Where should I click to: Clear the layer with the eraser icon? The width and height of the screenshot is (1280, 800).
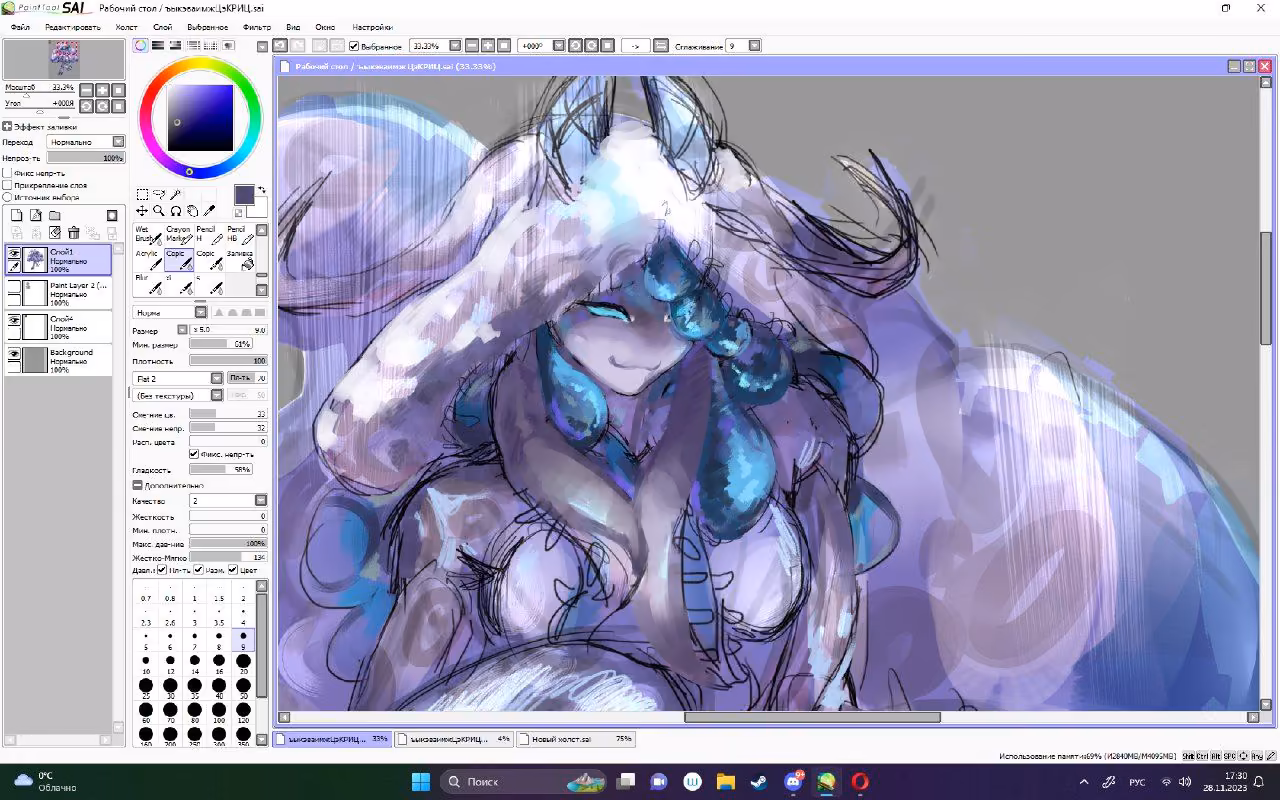click(x=55, y=233)
